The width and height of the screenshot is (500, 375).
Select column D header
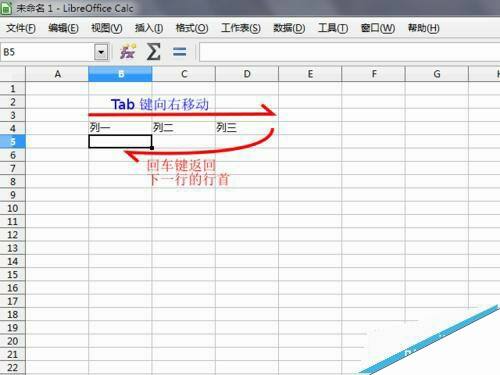point(247,74)
